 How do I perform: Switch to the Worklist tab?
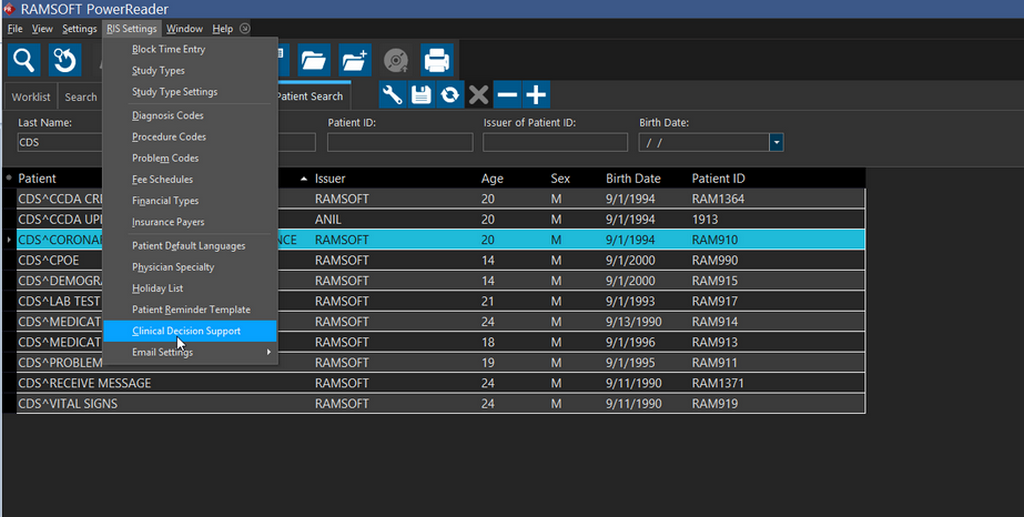point(30,97)
